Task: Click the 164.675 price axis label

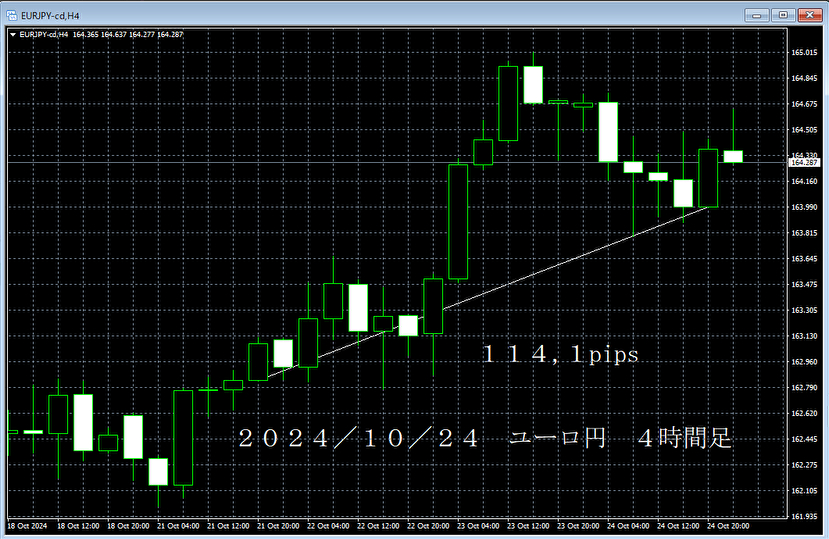Action: click(804, 104)
